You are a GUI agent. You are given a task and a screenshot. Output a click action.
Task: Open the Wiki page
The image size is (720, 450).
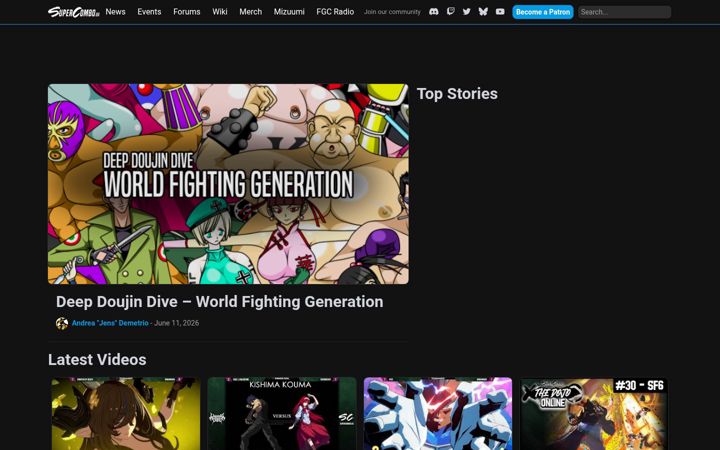219,11
